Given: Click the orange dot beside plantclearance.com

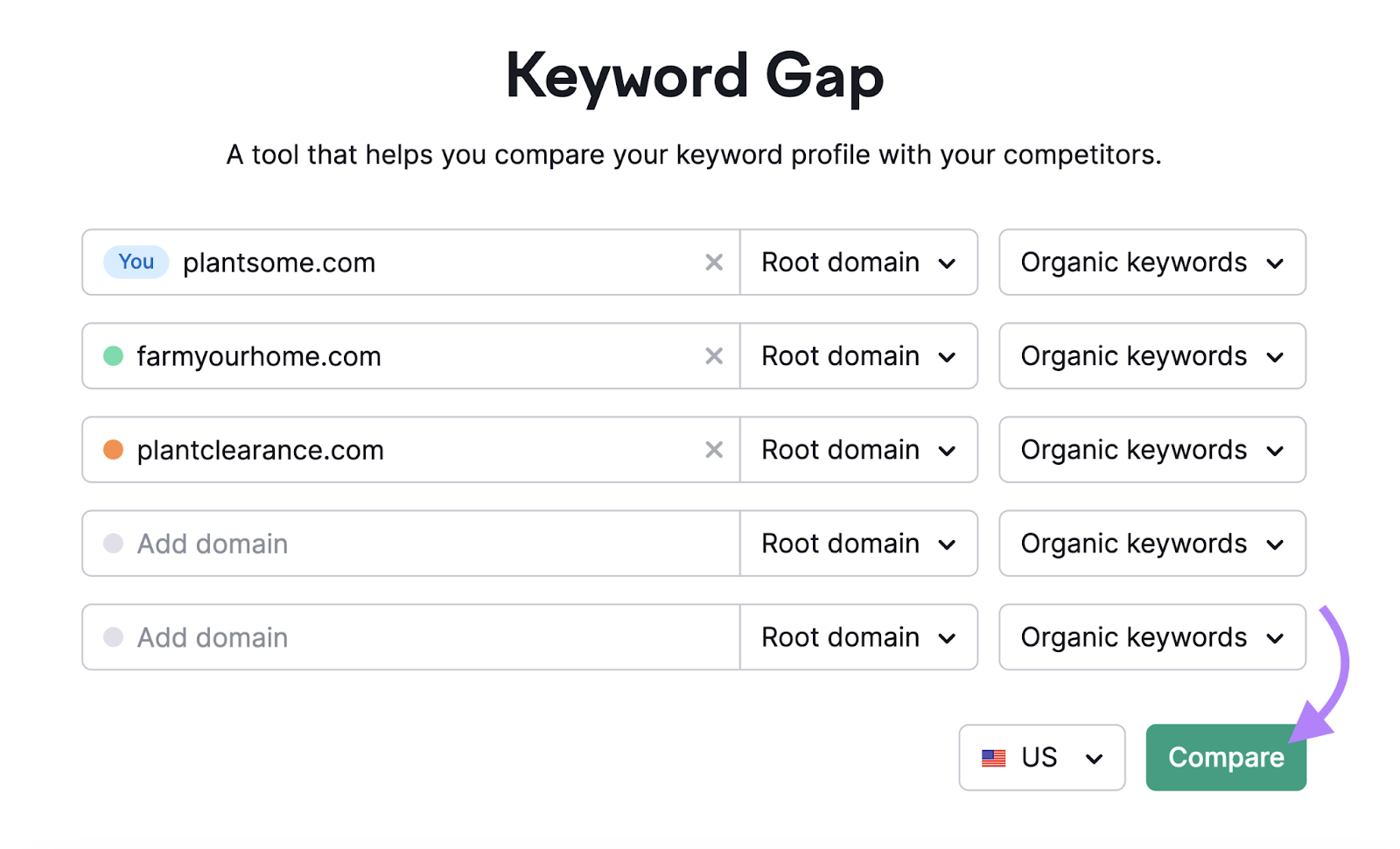Looking at the screenshot, I should [113, 450].
